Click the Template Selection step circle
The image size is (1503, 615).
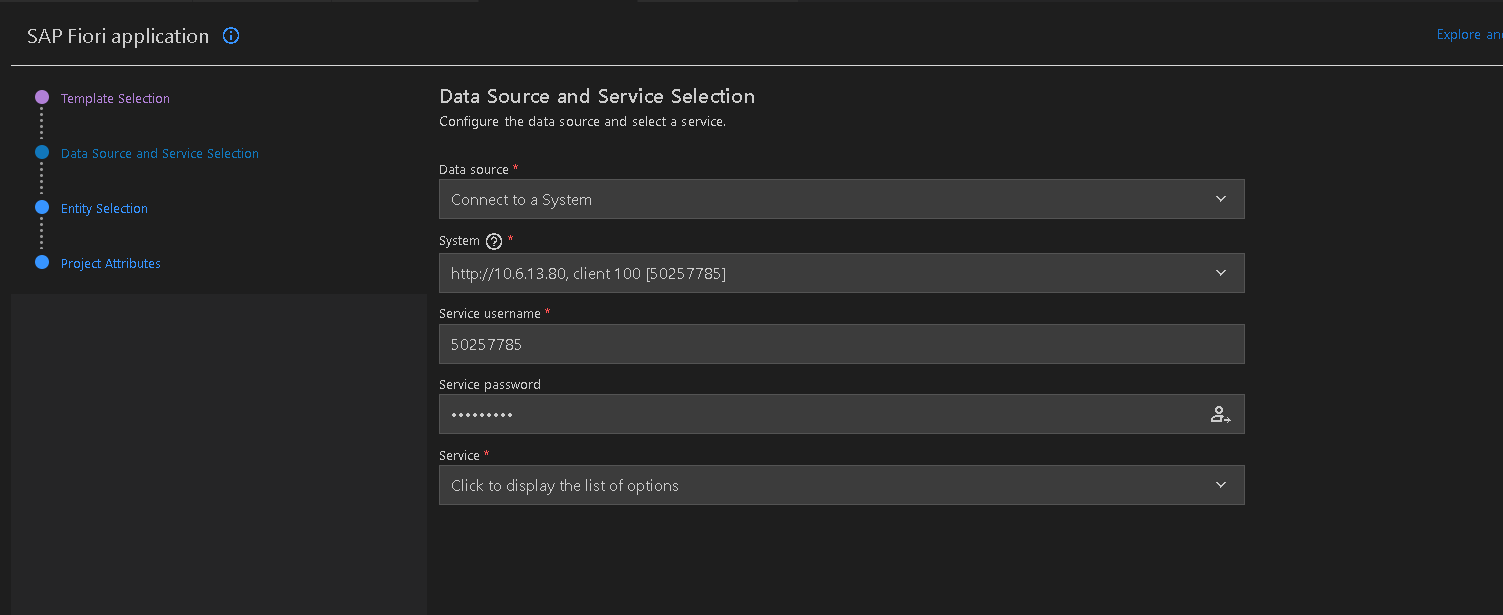[41, 96]
